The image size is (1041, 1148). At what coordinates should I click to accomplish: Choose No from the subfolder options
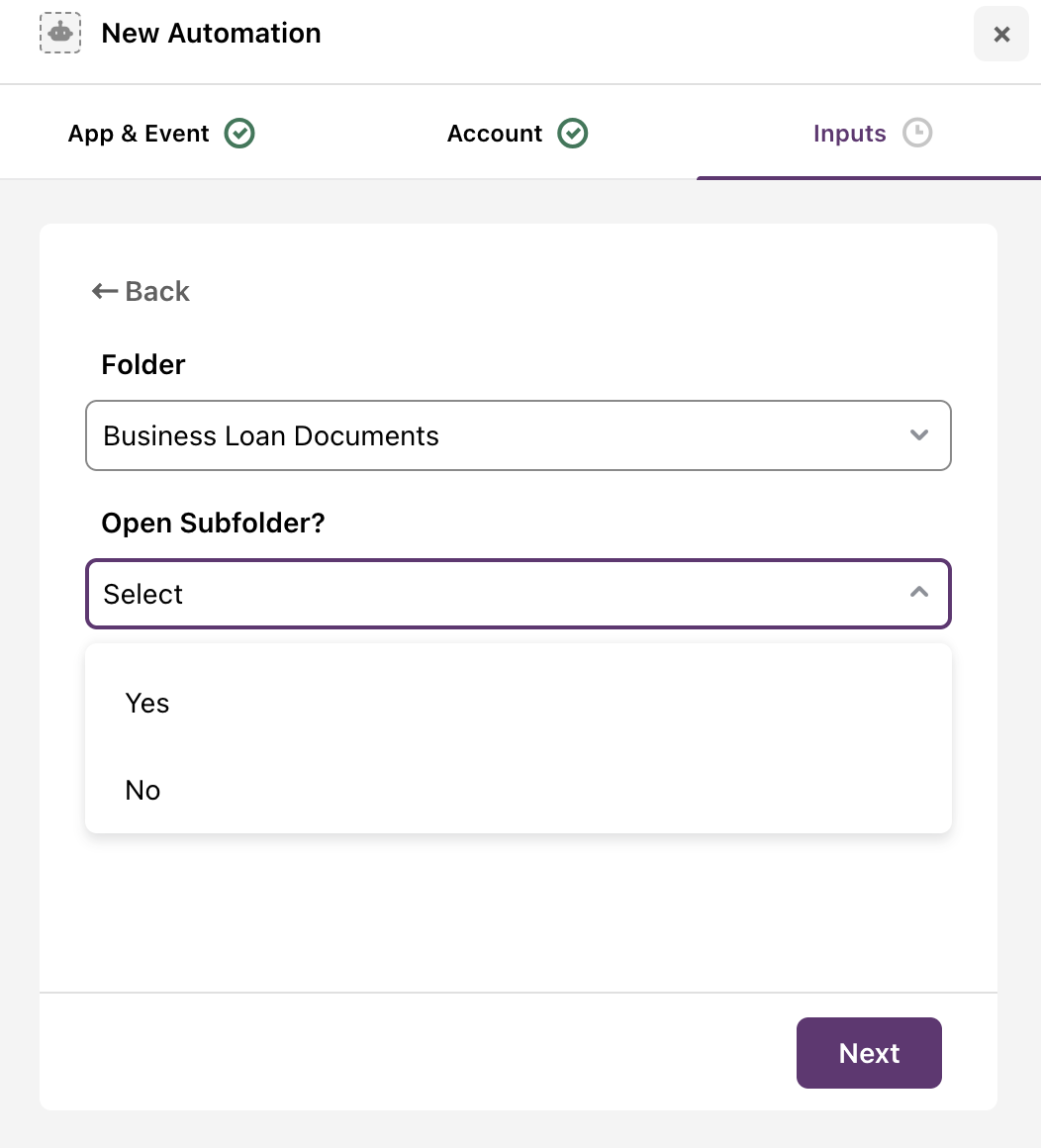(x=519, y=790)
